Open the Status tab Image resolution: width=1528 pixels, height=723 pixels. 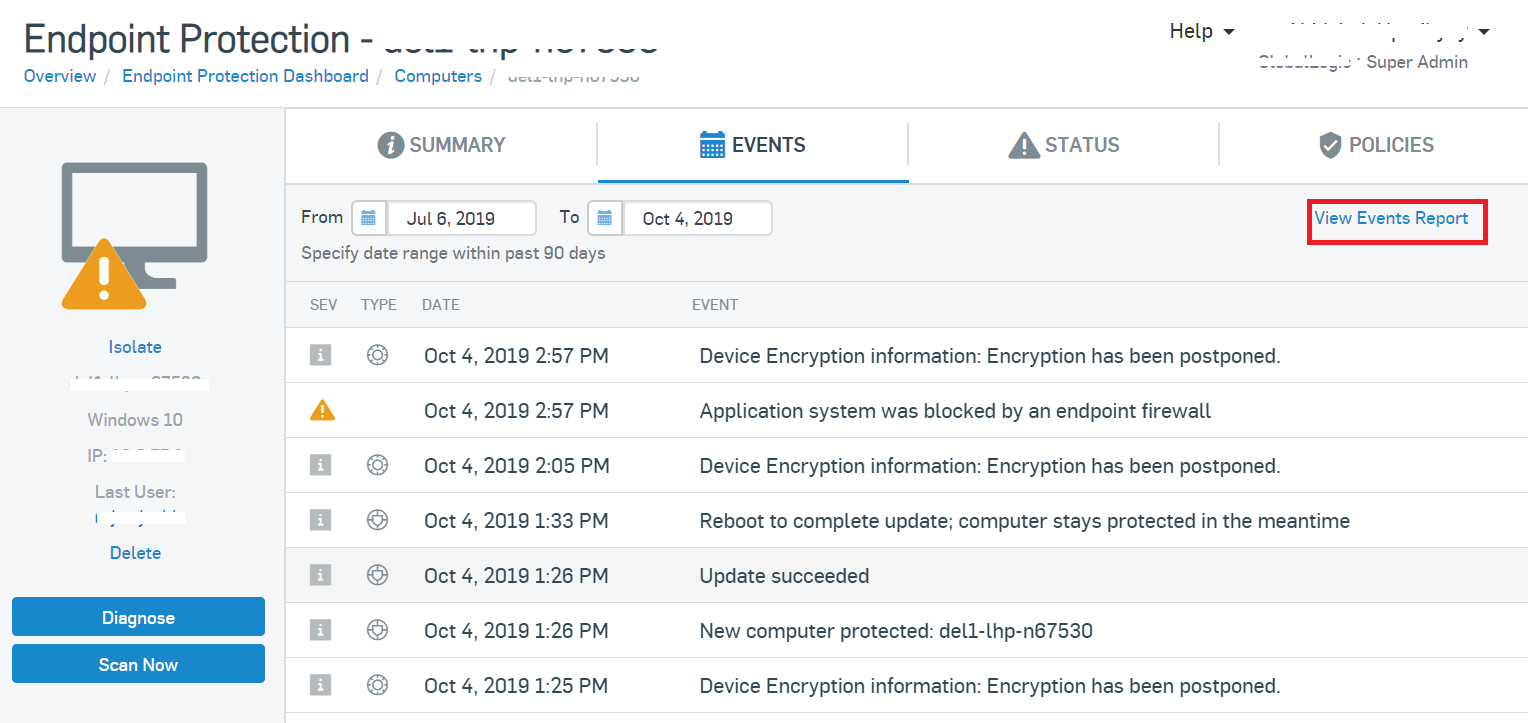pyautogui.click(x=1064, y=145)
